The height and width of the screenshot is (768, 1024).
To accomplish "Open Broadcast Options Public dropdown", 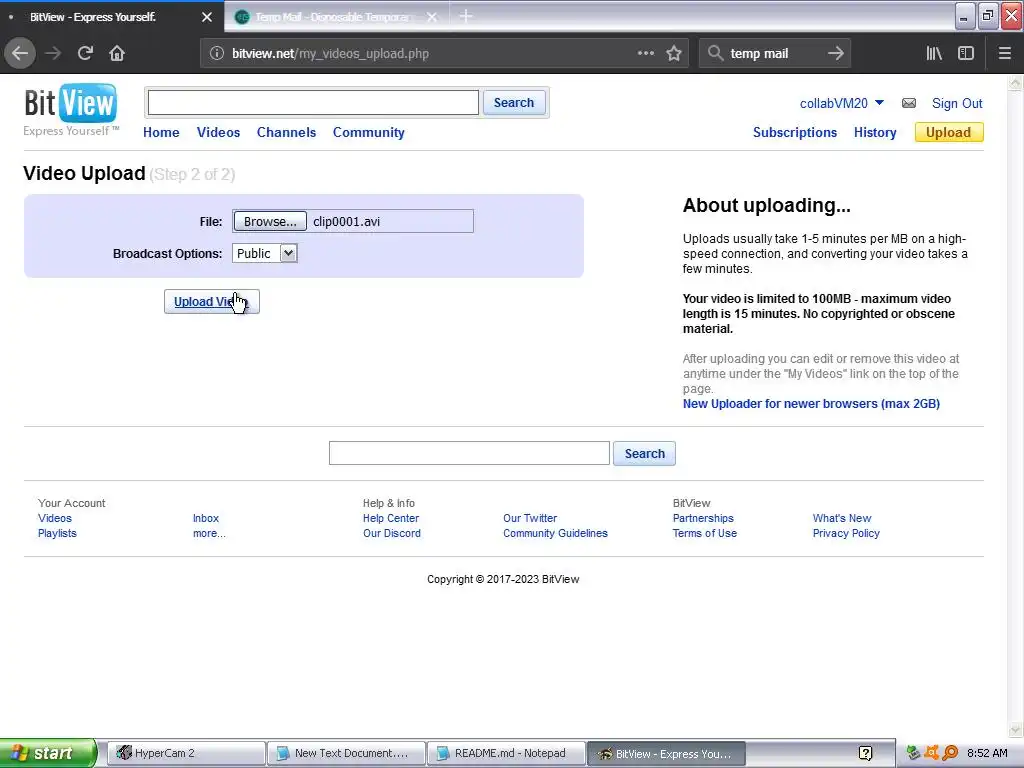I will click(264, 253).
